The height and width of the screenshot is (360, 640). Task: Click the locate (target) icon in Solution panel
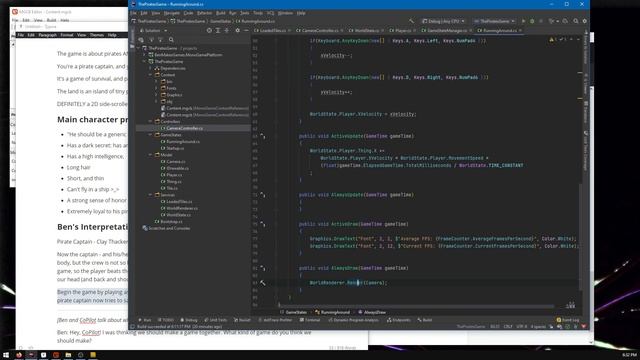click(x=209, y=30)
